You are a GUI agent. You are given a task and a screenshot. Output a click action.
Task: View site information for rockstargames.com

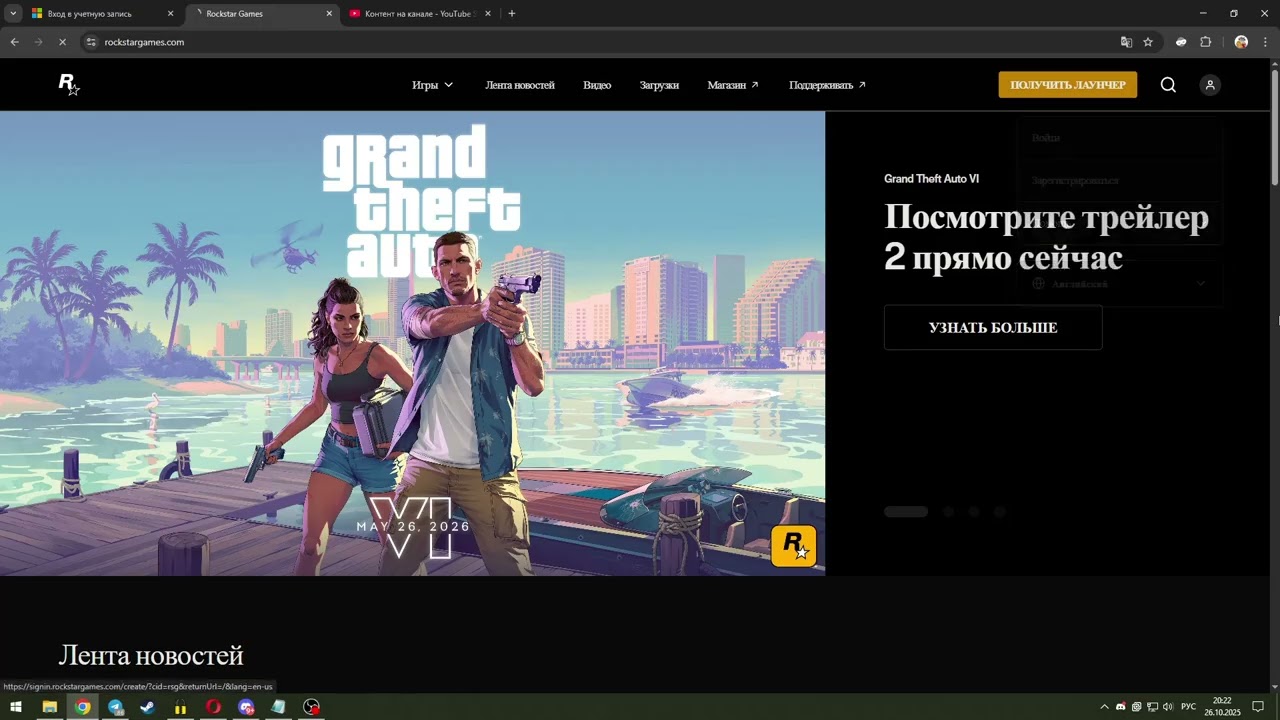[91, 42]
